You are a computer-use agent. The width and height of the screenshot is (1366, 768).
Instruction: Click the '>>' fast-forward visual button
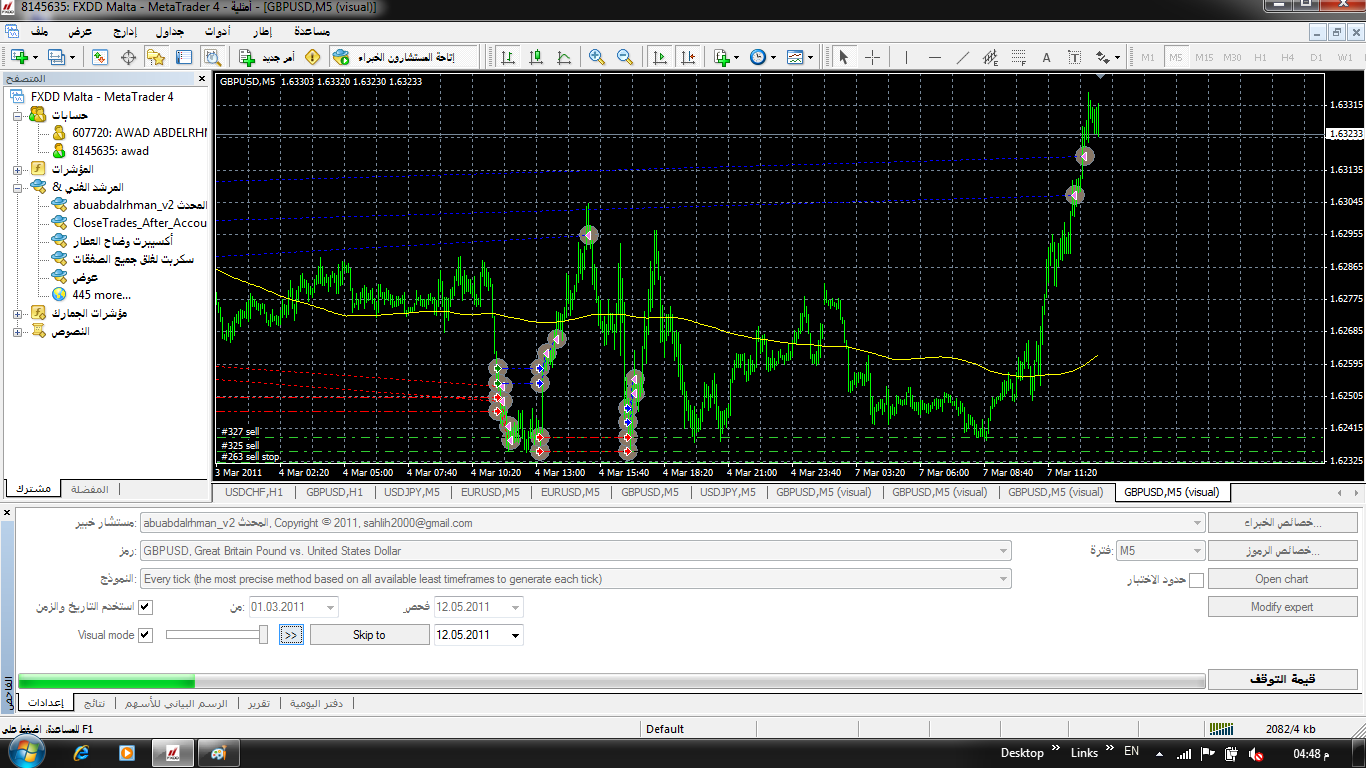pyautogui.click(x=291, y=635)
